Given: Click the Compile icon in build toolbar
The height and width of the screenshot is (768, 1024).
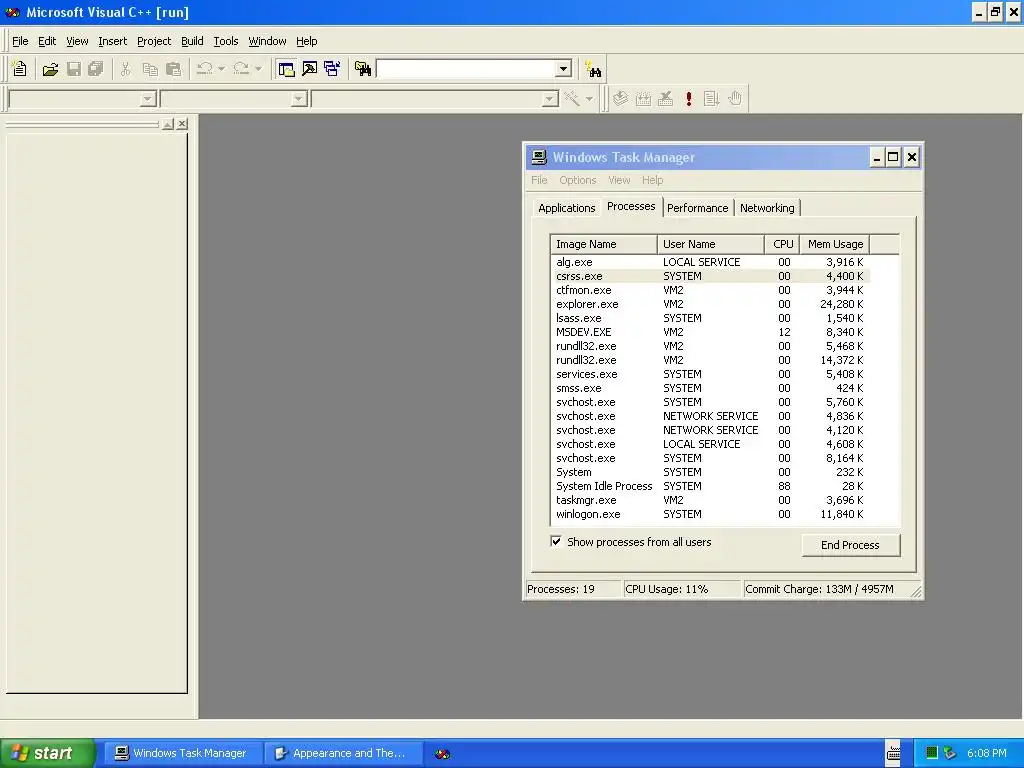Looking at the screenshot, I should 620,99.
